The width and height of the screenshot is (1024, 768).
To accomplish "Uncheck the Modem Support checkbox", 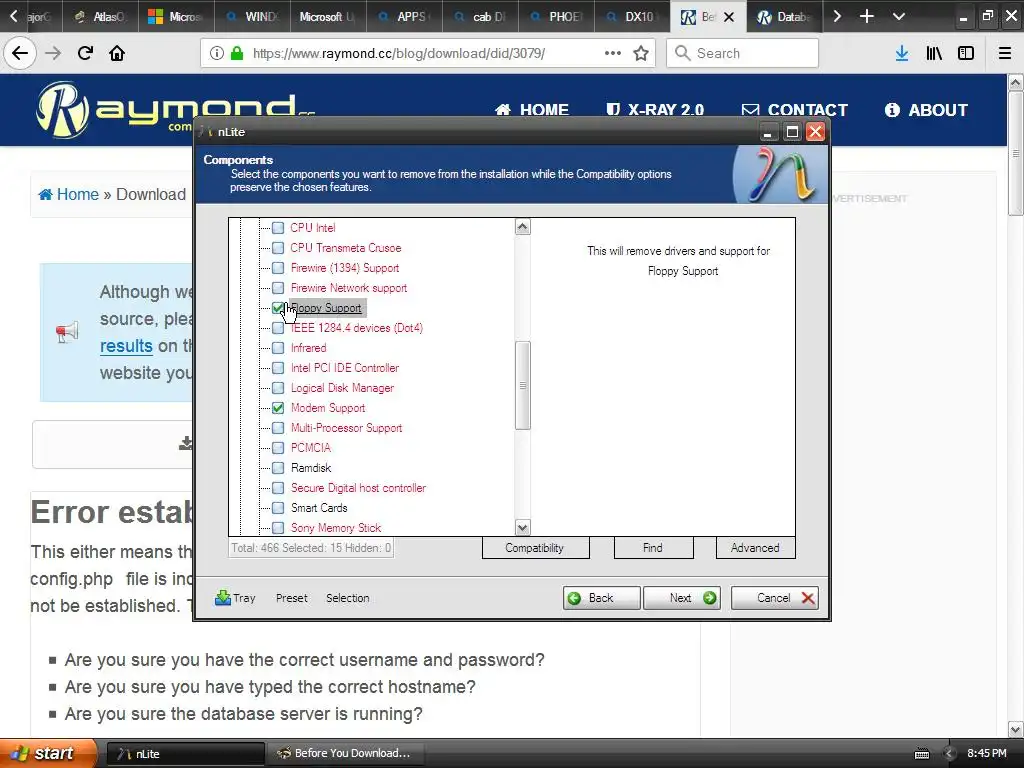I will coord(278,408).
